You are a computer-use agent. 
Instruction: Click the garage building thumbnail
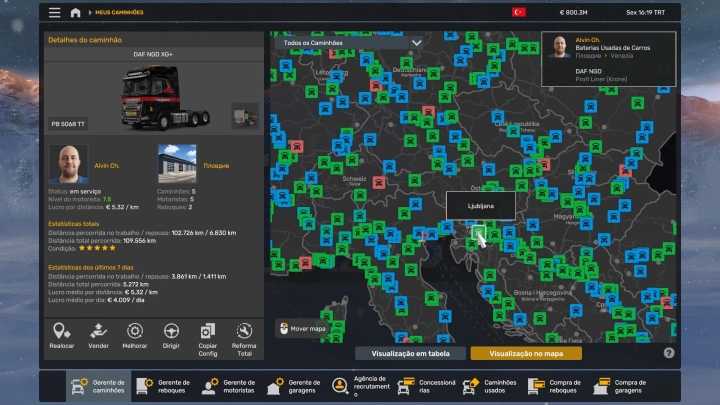(177, 164)
